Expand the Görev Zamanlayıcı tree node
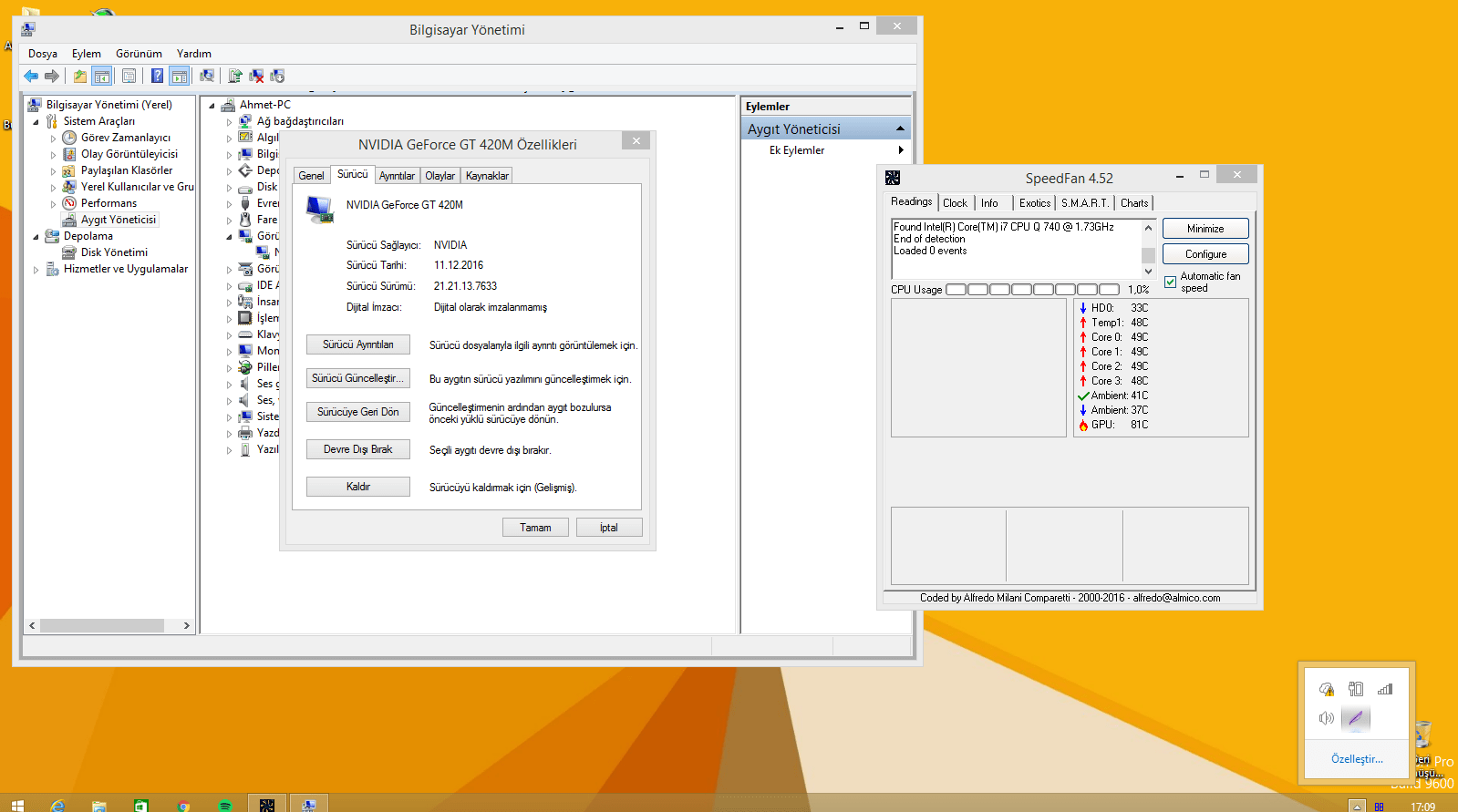 53,139
